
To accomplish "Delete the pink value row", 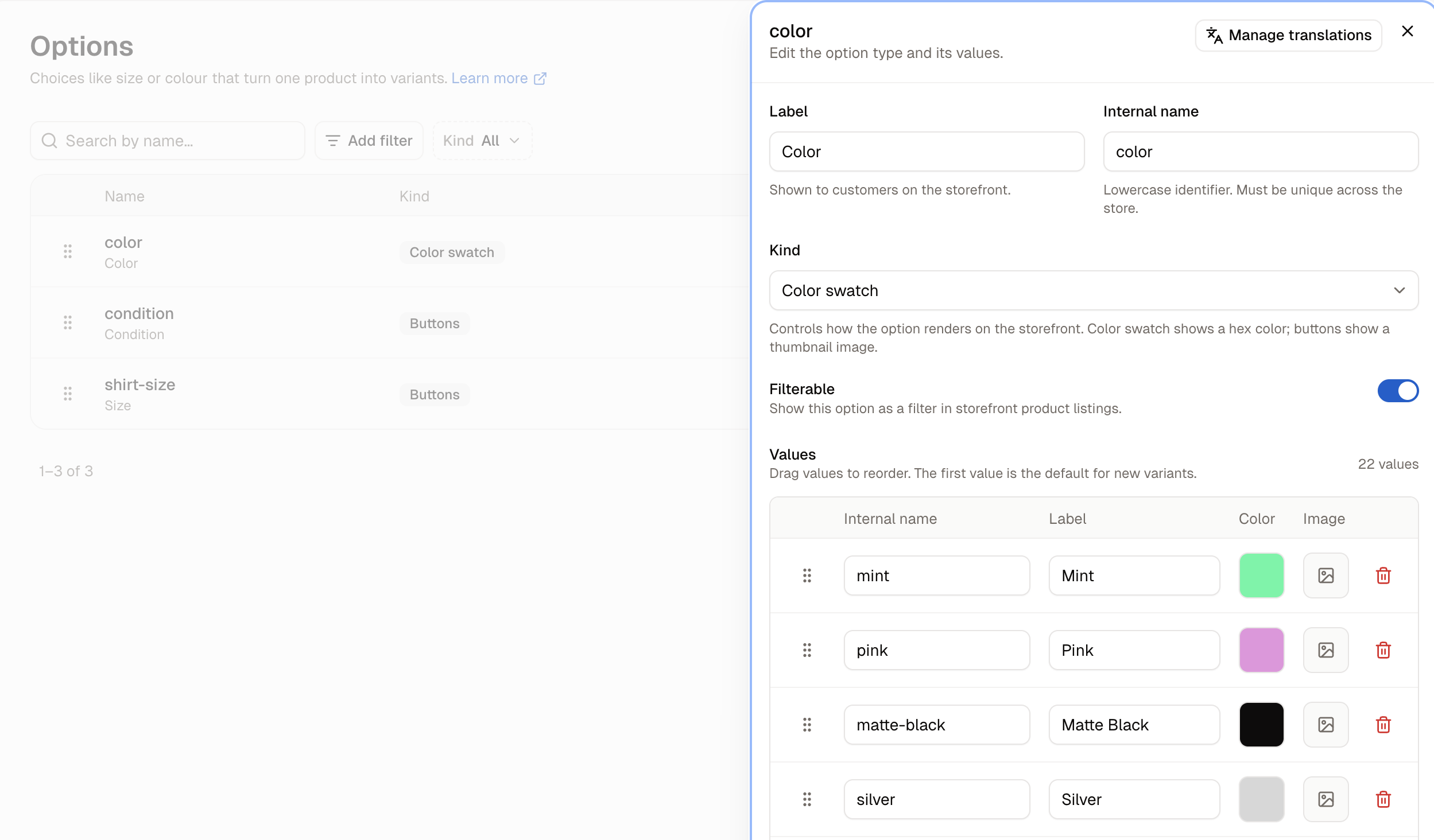I will (1383, 650).
